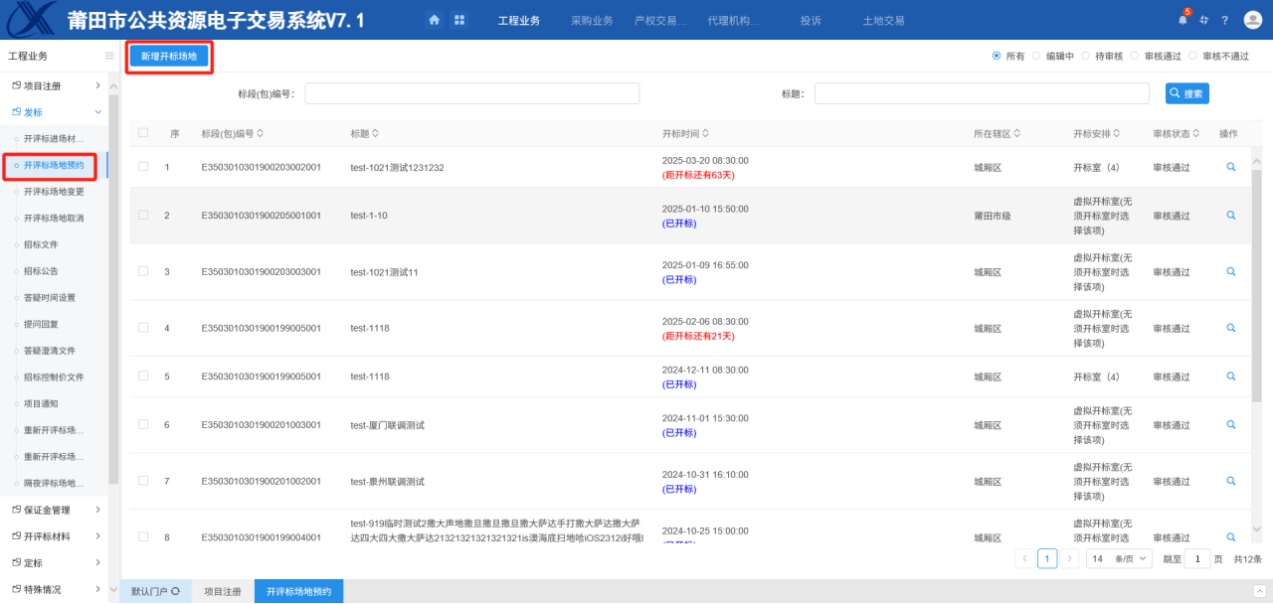The width and height of the screenshot is (1273, 604).
Task: Click magnifier view icon for row 1
Action: click(1231, 167)
